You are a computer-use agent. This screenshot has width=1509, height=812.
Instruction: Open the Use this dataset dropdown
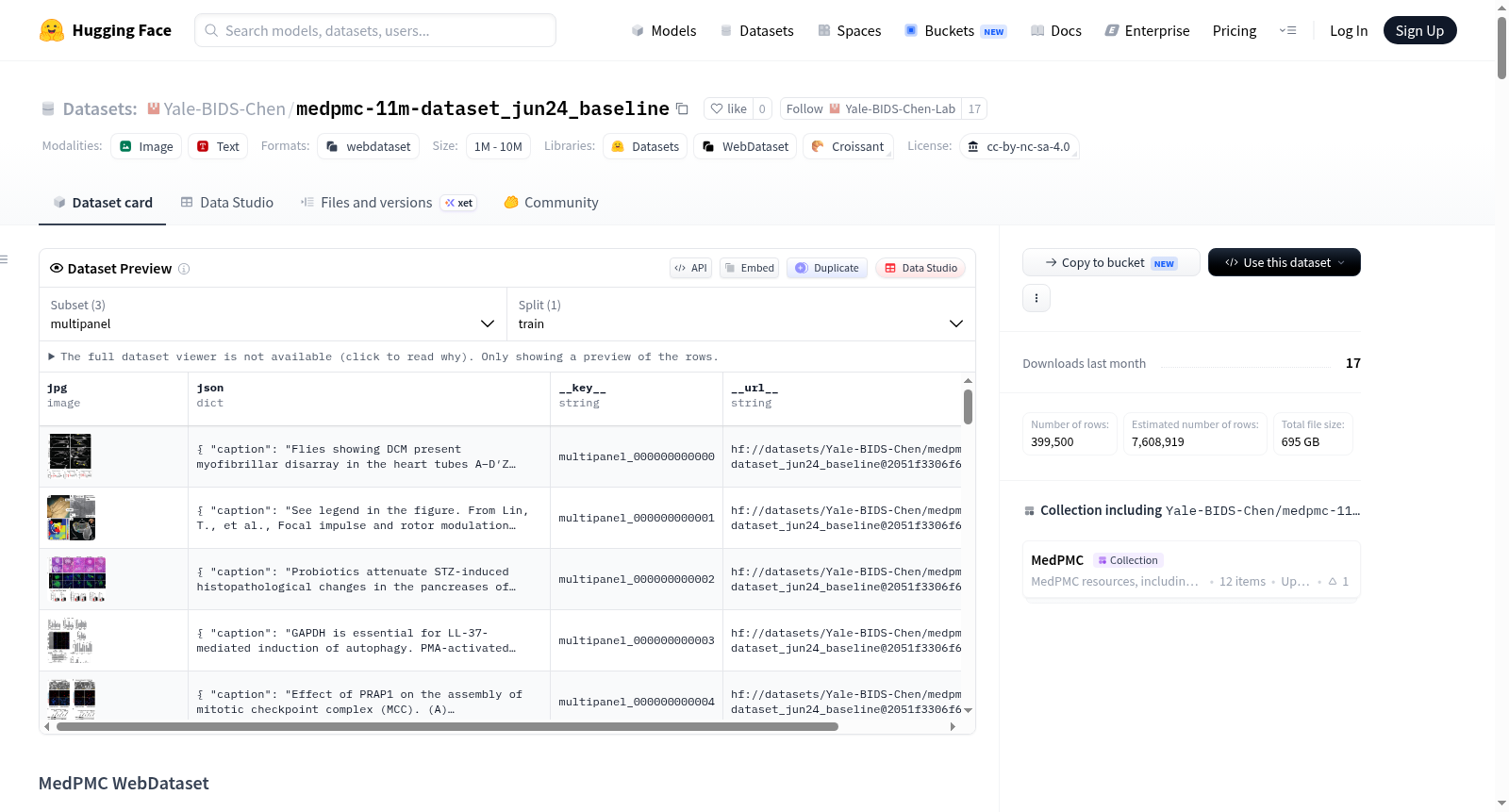1284,262
